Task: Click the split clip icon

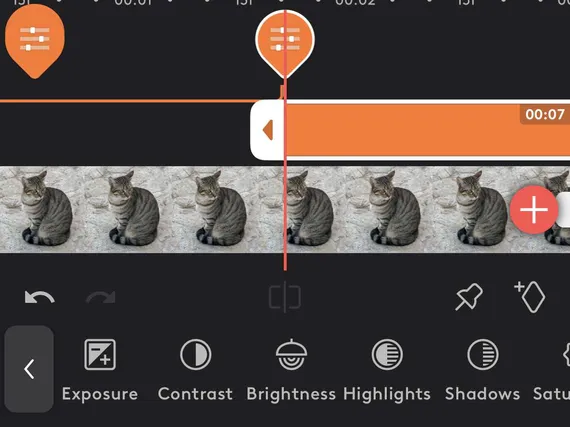Action: 285,297
